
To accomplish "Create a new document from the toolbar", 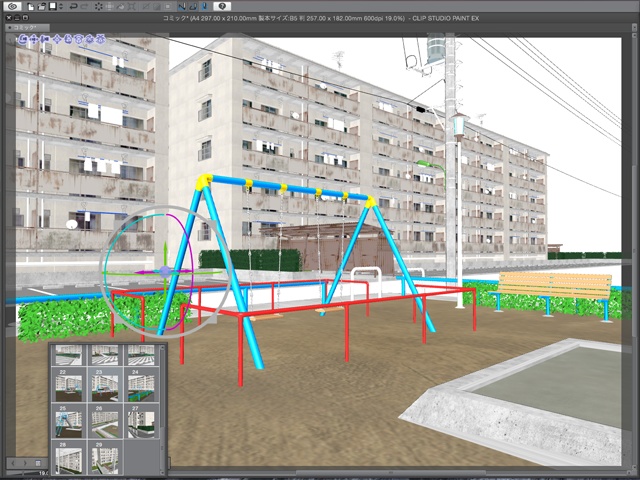I will [x=31, y=7].
